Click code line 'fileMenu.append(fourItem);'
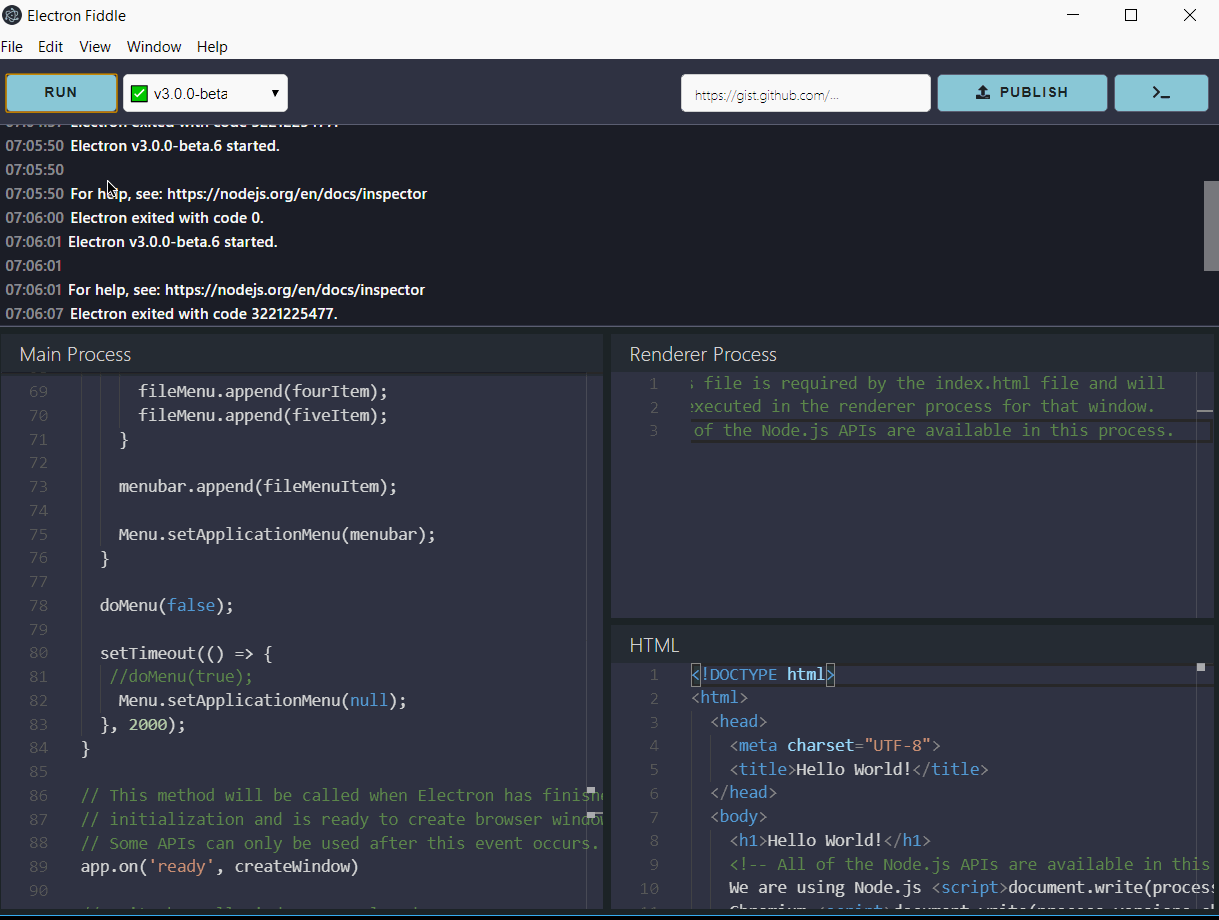Viewport: 1219px width, 920px height. pyautogui.click(x=263, y=391)
